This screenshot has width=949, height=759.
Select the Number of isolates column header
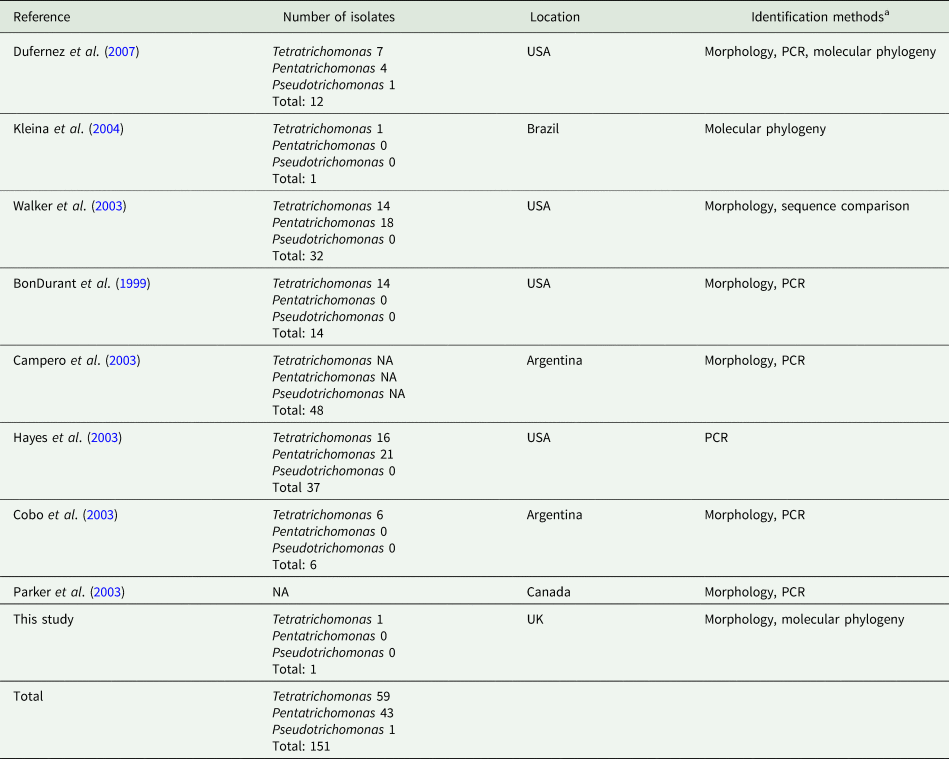coord(338,17)
